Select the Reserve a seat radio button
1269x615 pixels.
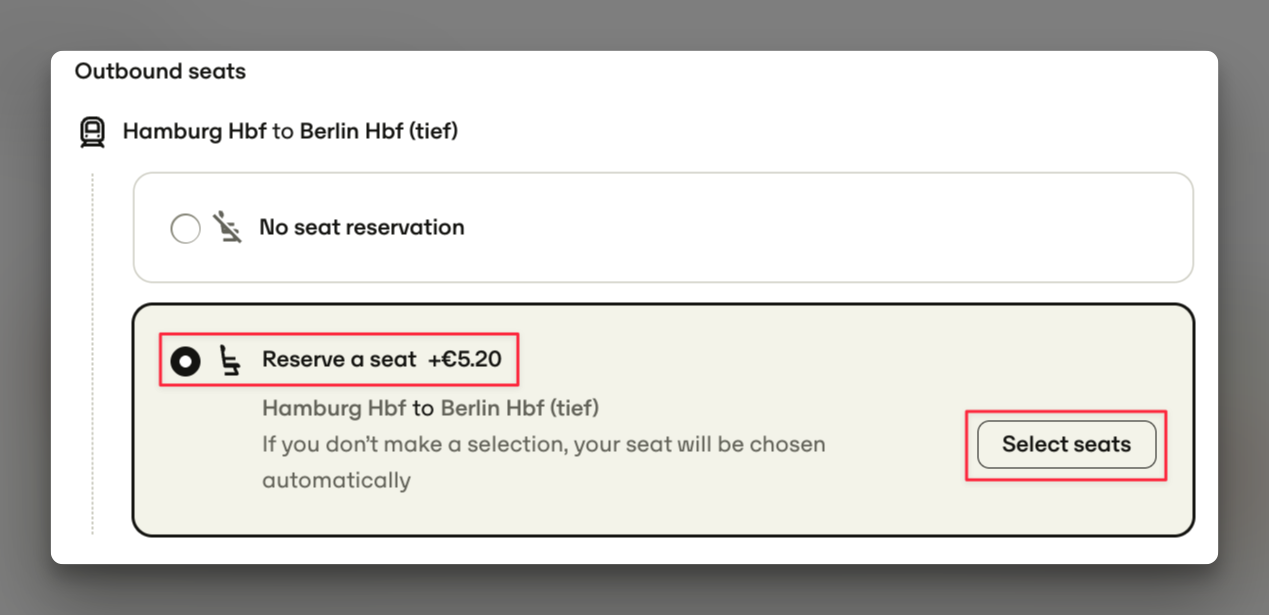[x=185, y=360]
